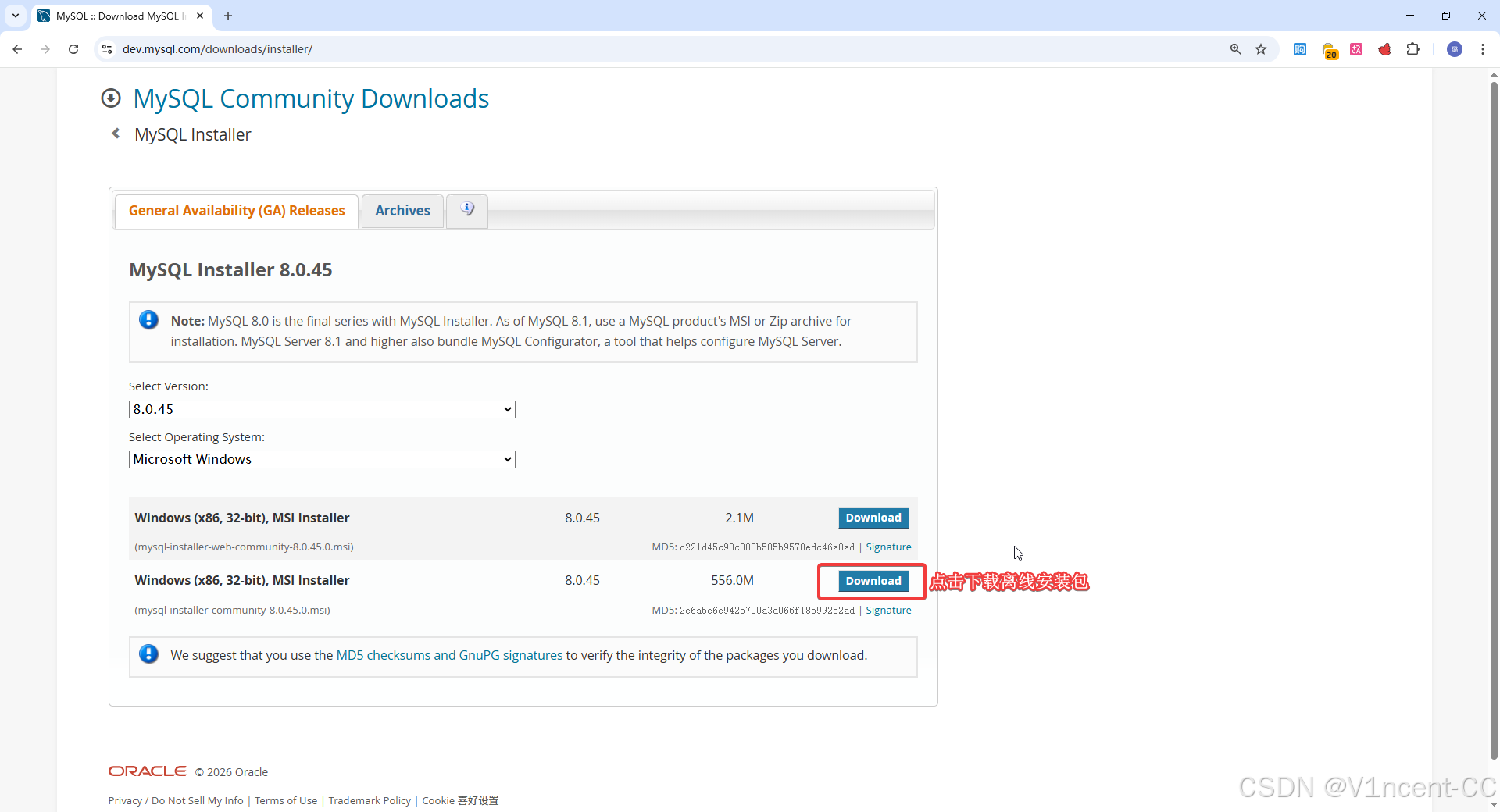Click the MySQL Installer 8.0.45 heading

pos(230,269)
